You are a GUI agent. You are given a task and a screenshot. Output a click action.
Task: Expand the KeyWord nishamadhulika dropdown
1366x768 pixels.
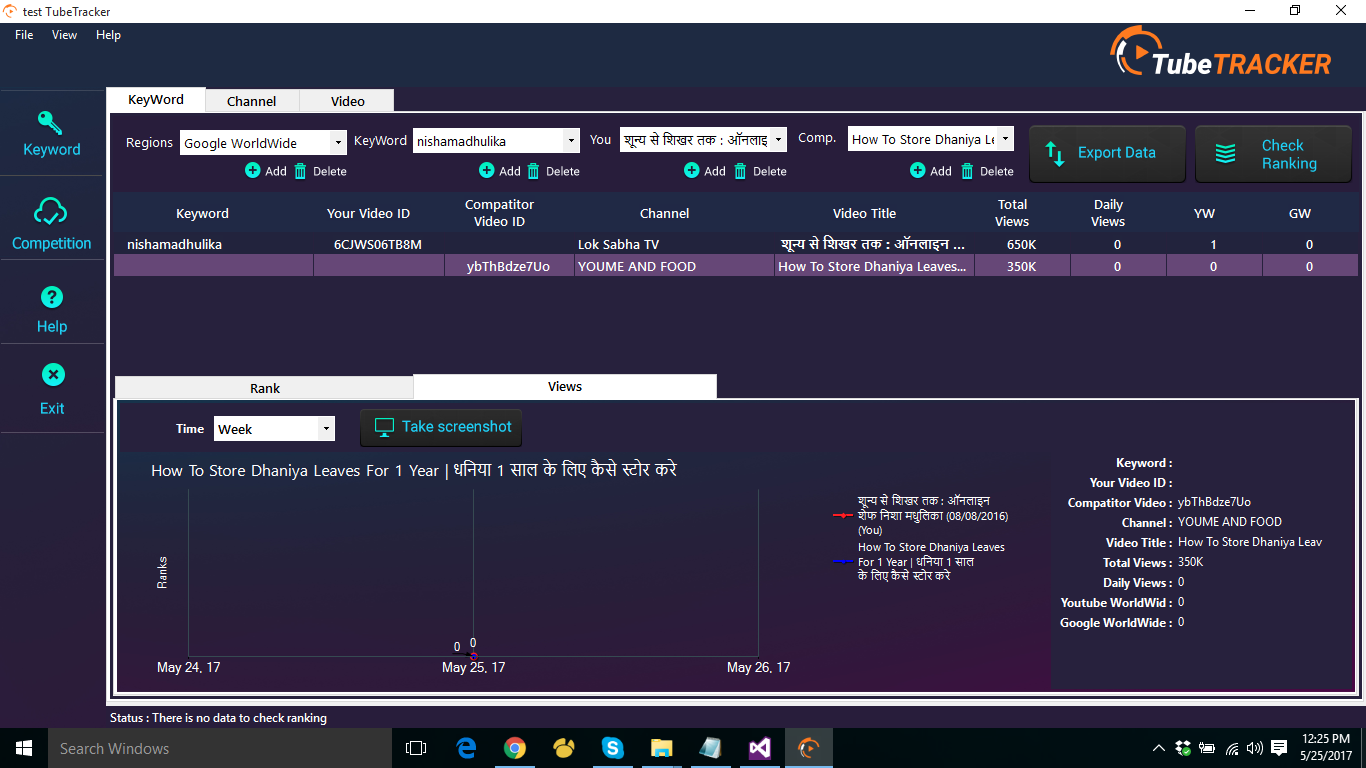point(571,141)
